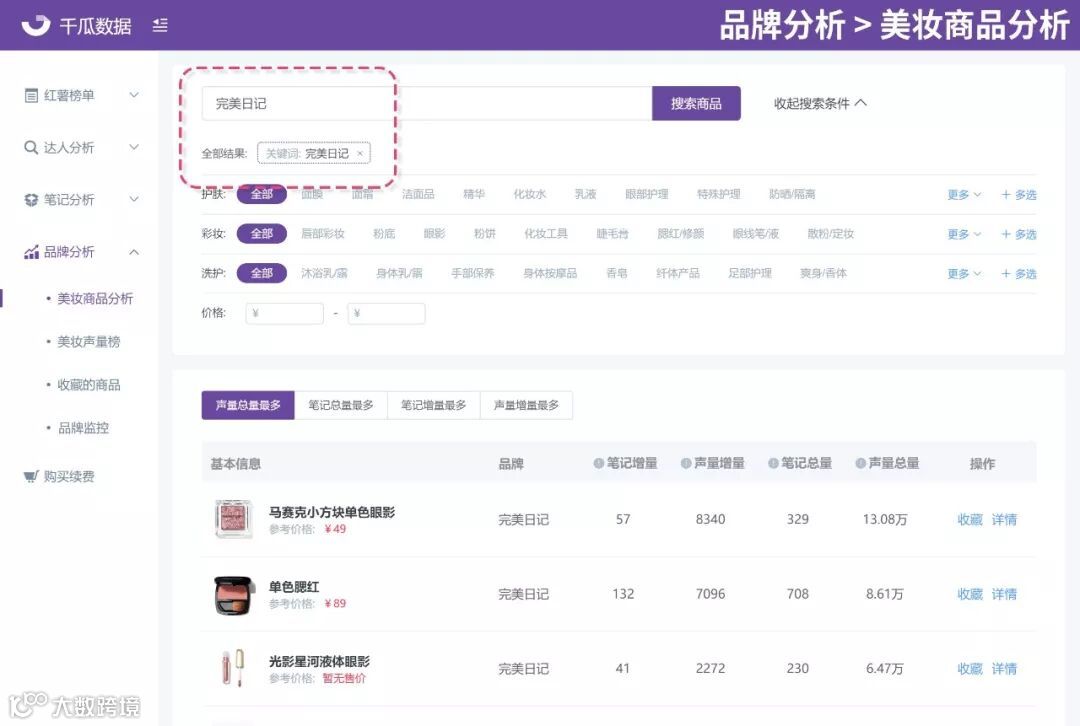This screenshot has width=1080, height=726.
Task: Click the 13.08万 声量总量 value
Action: click(884, 519)
